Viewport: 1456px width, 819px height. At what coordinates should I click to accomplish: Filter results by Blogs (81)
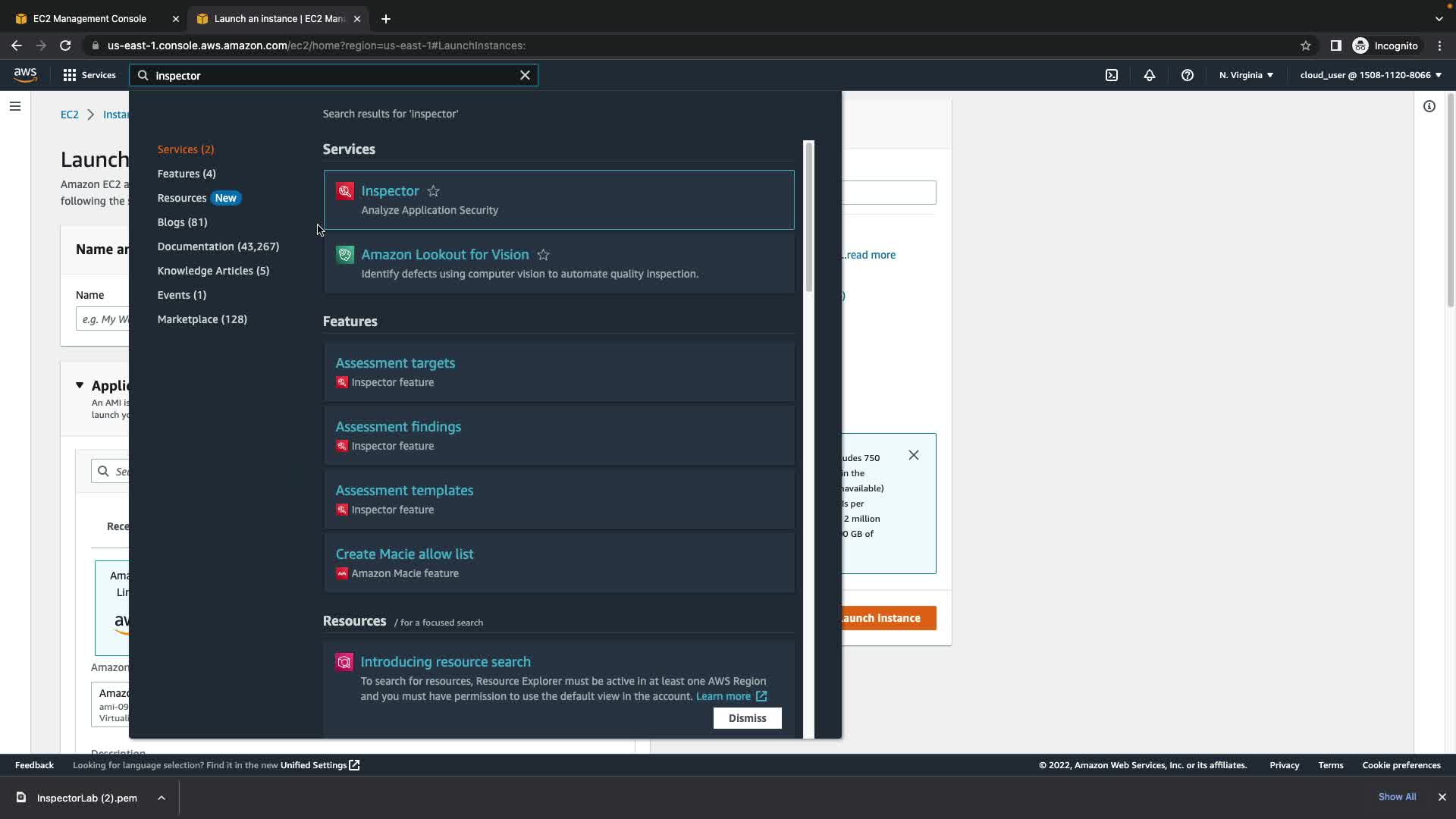tap(182, 222)
